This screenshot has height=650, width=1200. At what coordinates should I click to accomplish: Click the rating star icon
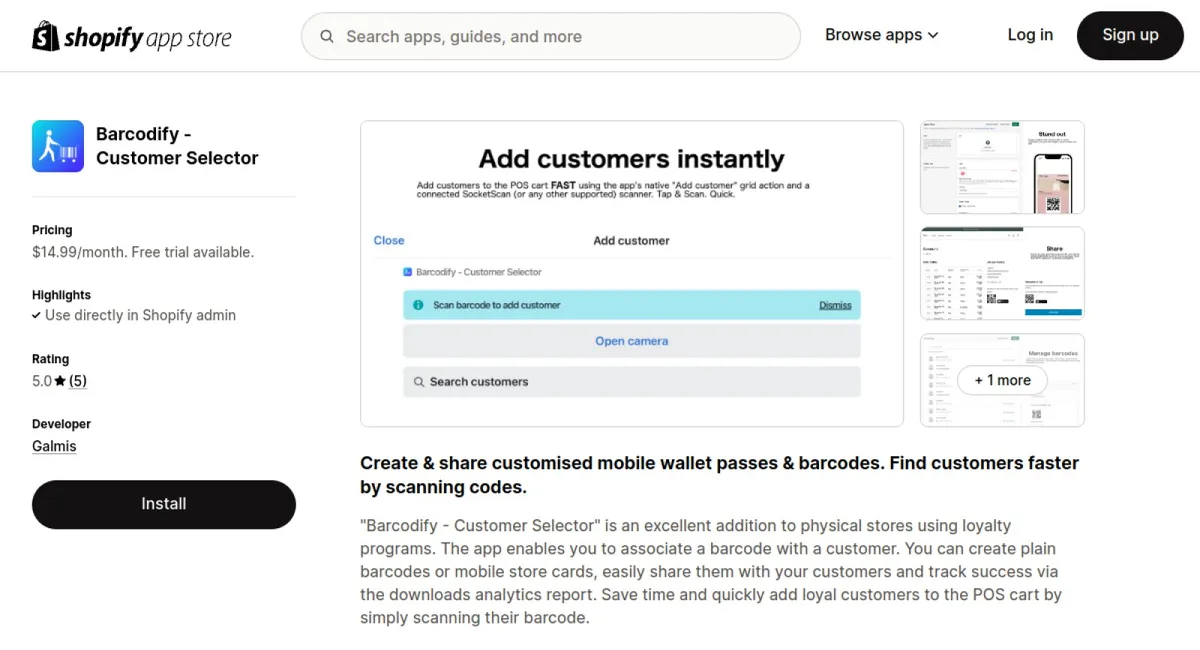[60, 381]
